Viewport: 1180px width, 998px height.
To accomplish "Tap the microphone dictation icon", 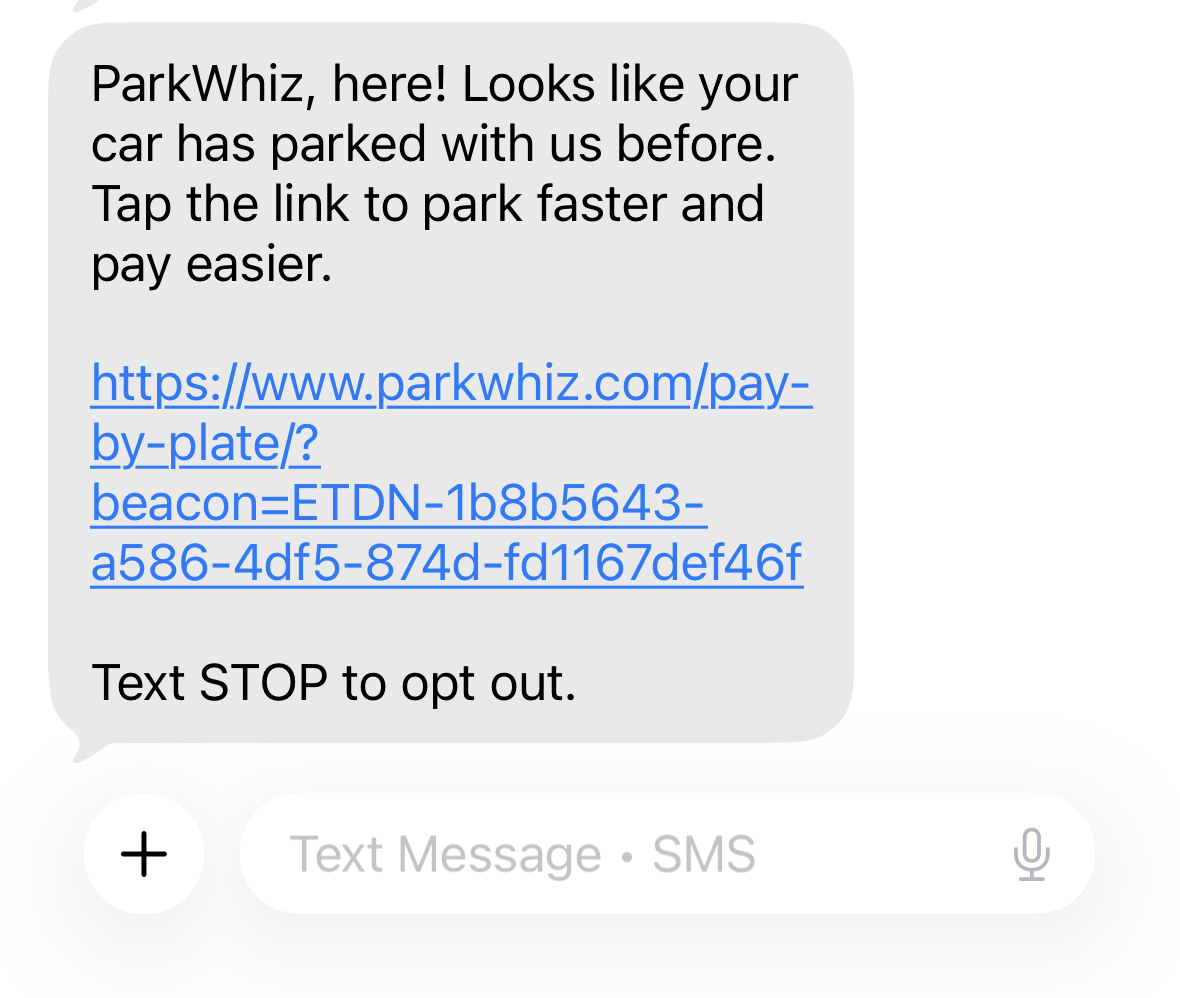I will tap(1031, 854).
